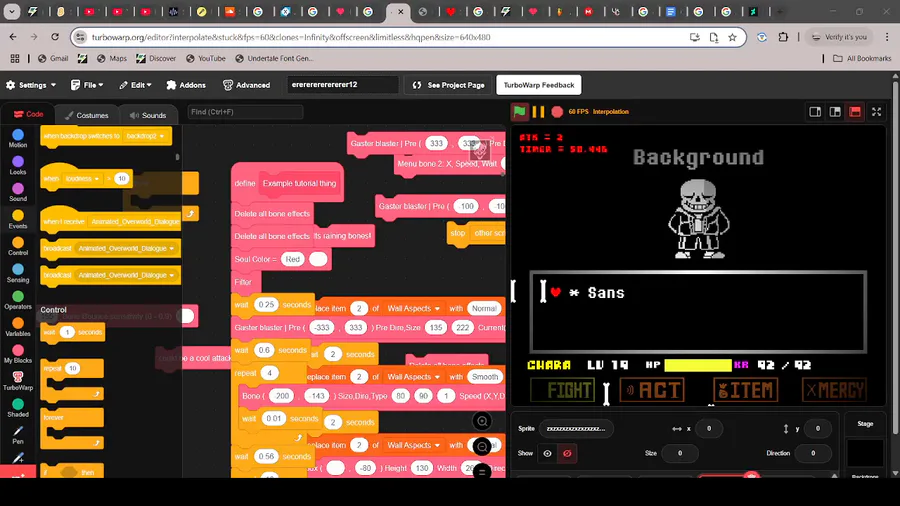Open the Settings dropdown menu
The image size is (900, 506).
[31, 85]
